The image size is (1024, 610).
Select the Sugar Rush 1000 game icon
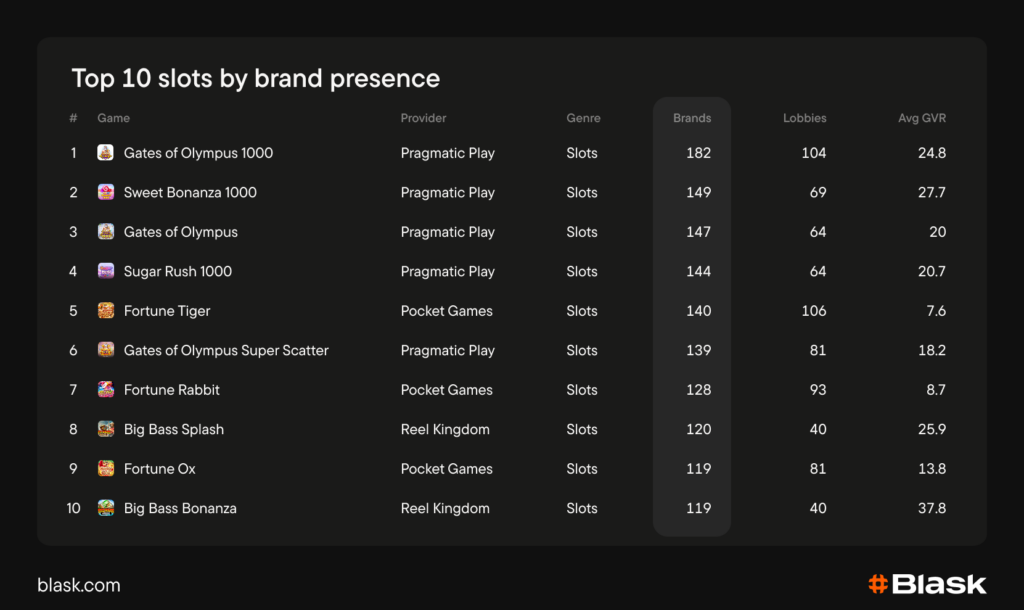[106, 271]
